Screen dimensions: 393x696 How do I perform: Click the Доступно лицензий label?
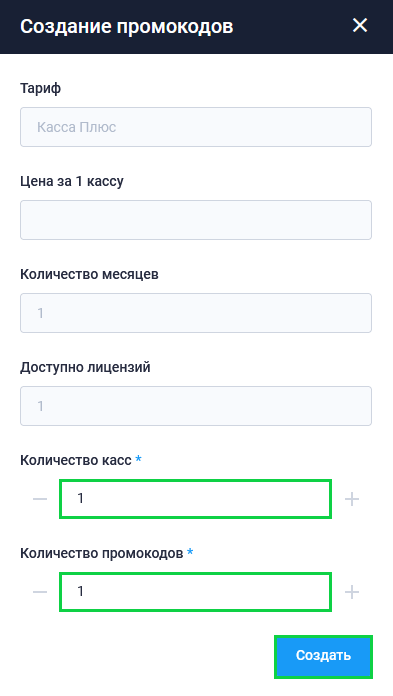click(85, 368)
